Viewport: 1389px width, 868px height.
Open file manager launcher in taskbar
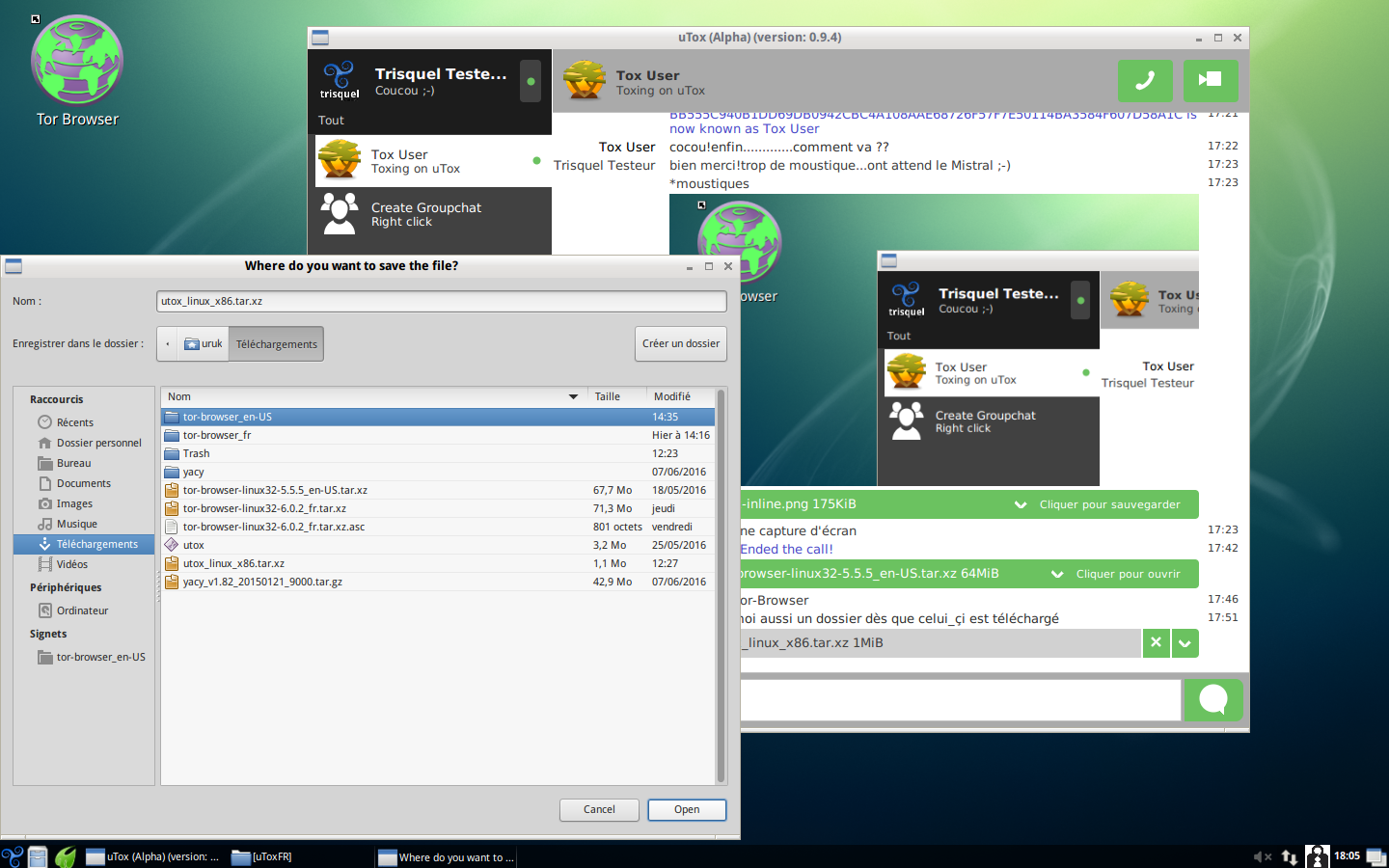pyautogui.click(x=38, y=856)
